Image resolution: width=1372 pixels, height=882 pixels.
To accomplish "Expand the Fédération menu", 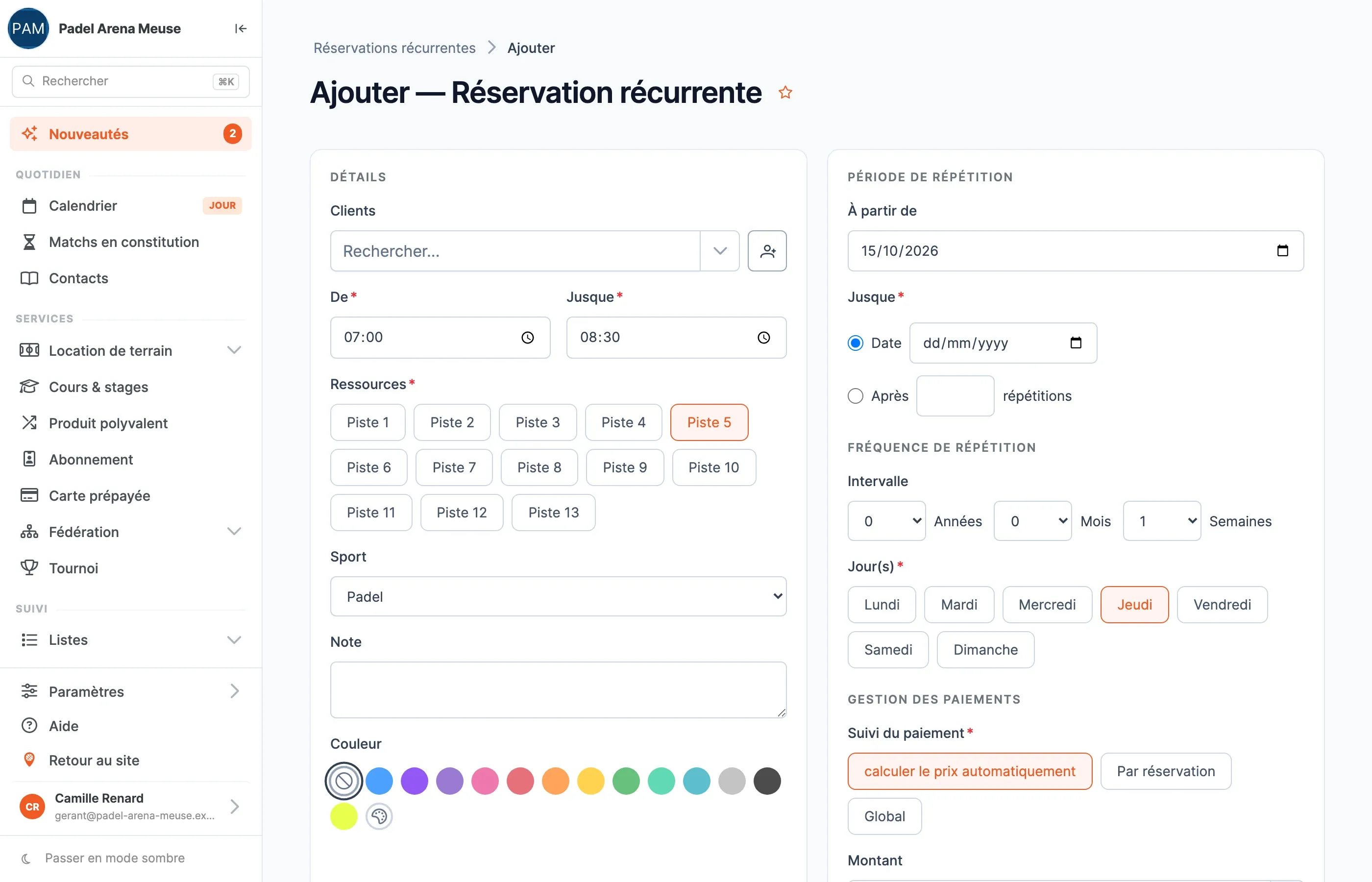I will (x=130, y=532).
